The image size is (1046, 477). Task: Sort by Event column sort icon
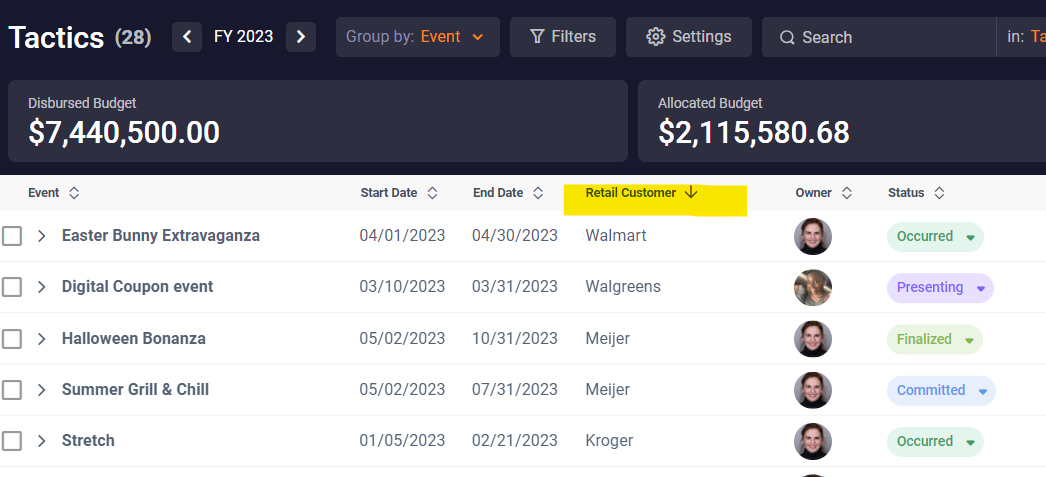pos(74,193)
